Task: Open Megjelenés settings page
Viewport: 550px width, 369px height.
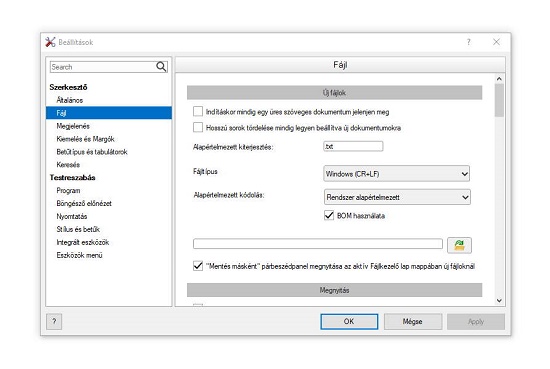Action: point(73,126)
